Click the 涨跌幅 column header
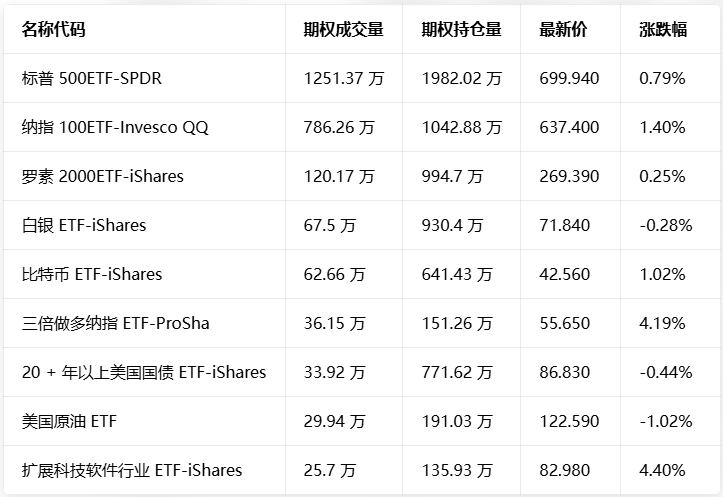Viewport: 723px width, 497px height. coord(663,29)
